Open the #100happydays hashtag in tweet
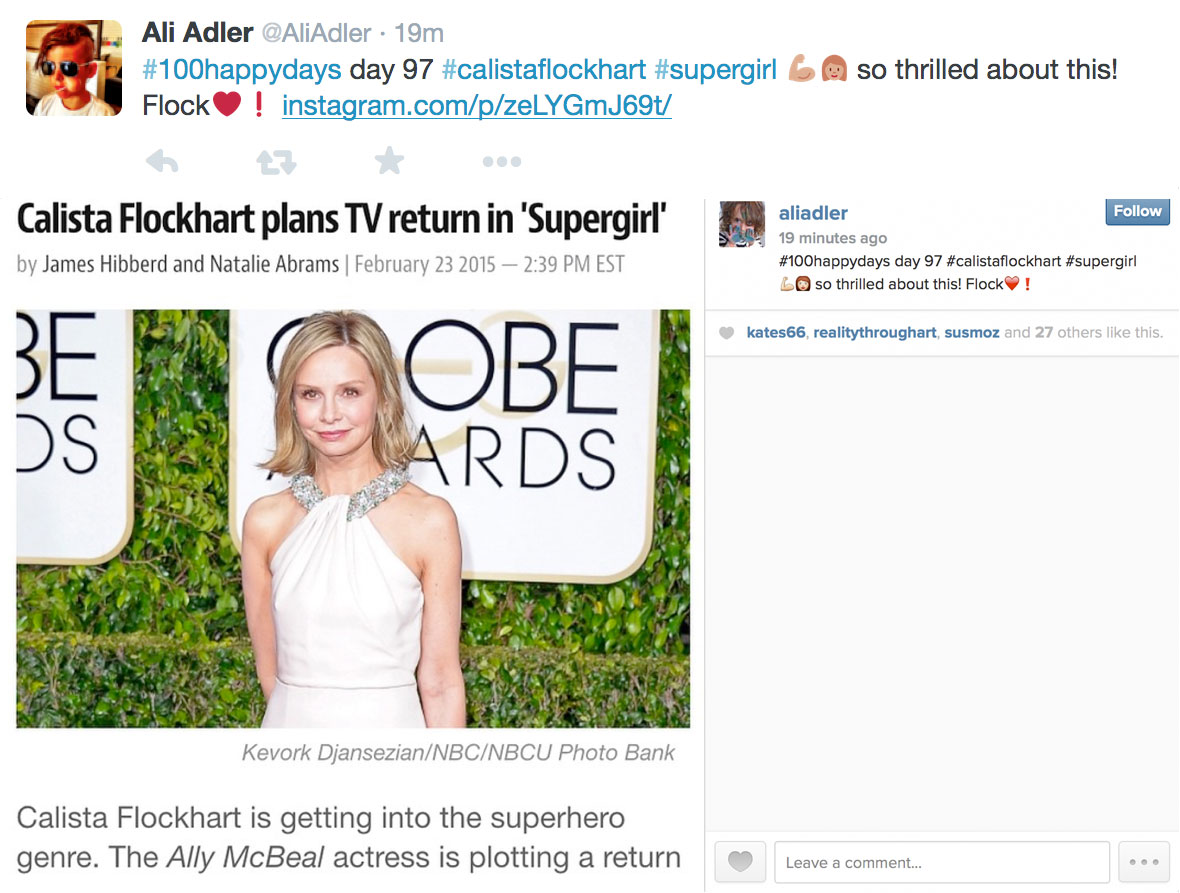Screen dimensions: 1180x893 242,69
